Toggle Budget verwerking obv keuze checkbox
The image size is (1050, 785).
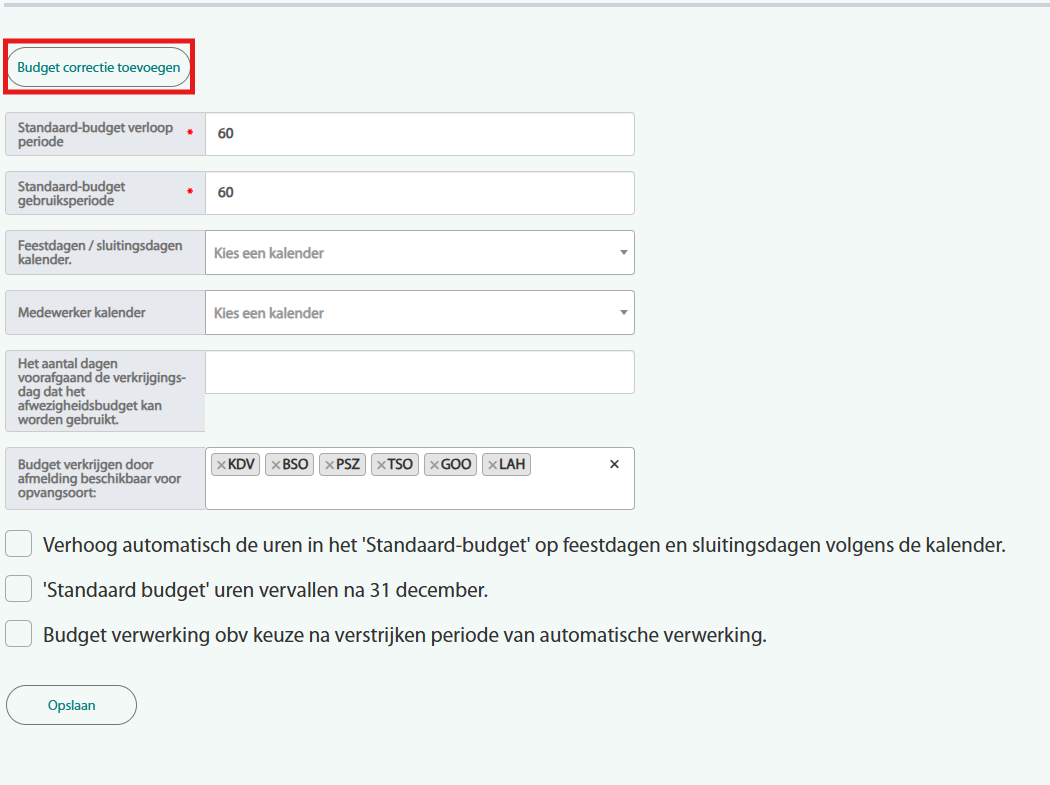[19, 635]
